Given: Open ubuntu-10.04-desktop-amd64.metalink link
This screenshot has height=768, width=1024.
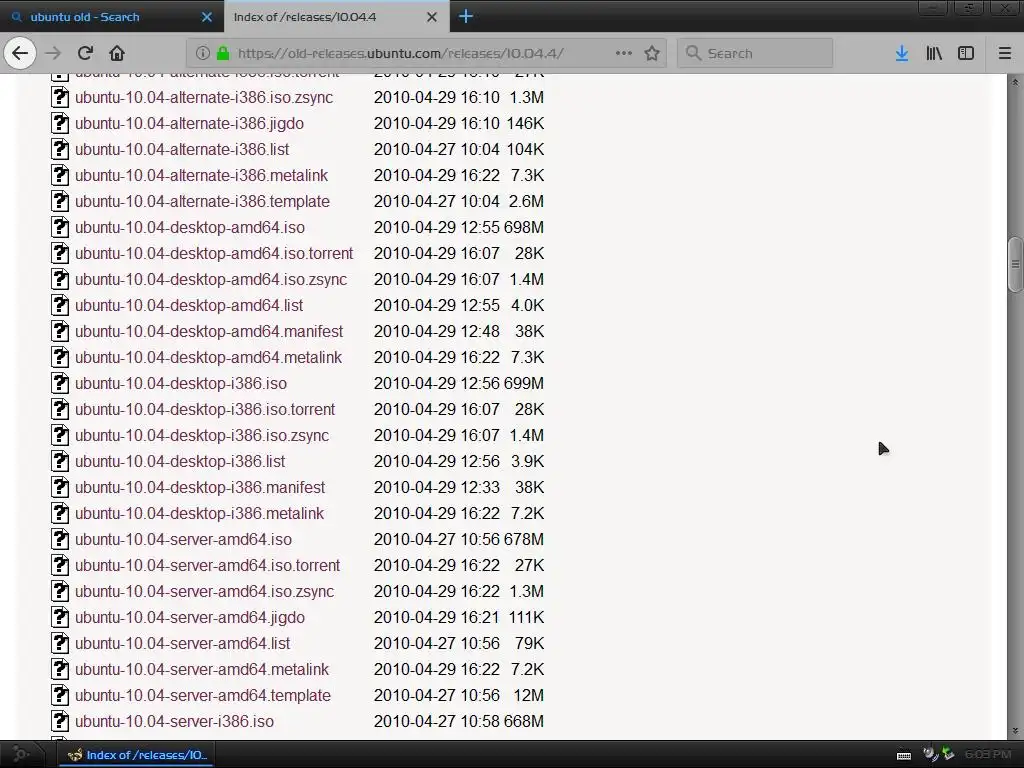Looking at the screenshot, I should [208, 358].
